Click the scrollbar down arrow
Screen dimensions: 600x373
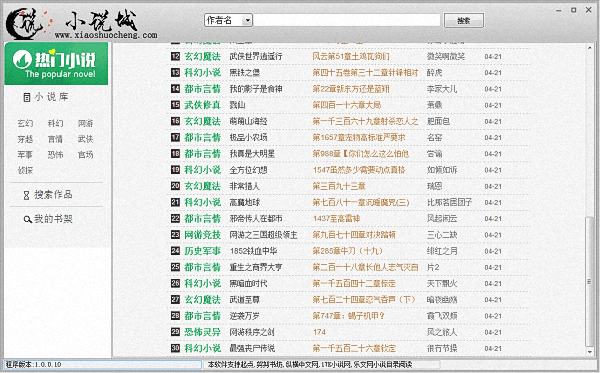(589, 351)
